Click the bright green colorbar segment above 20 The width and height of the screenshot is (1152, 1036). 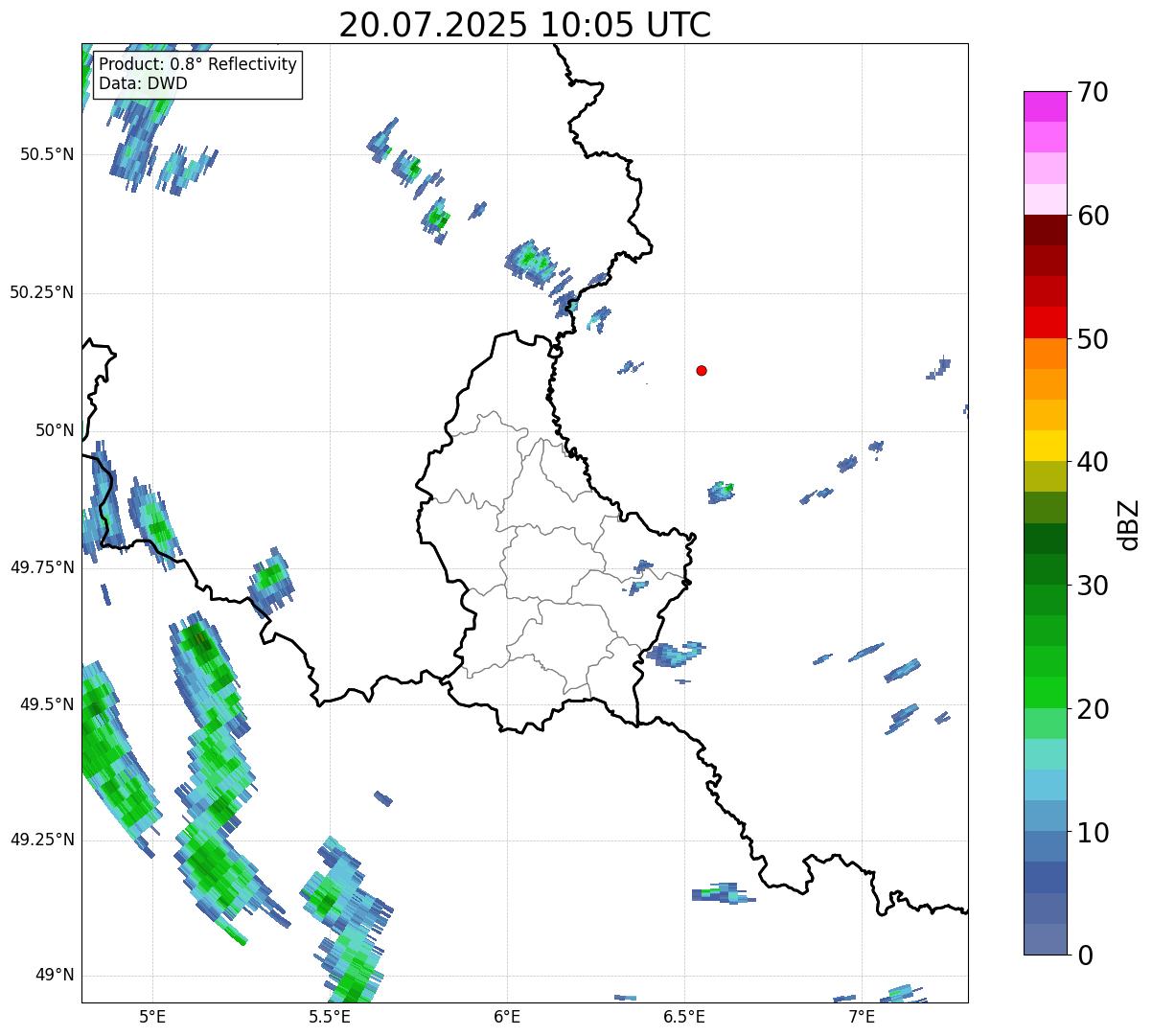(1045, 693)
